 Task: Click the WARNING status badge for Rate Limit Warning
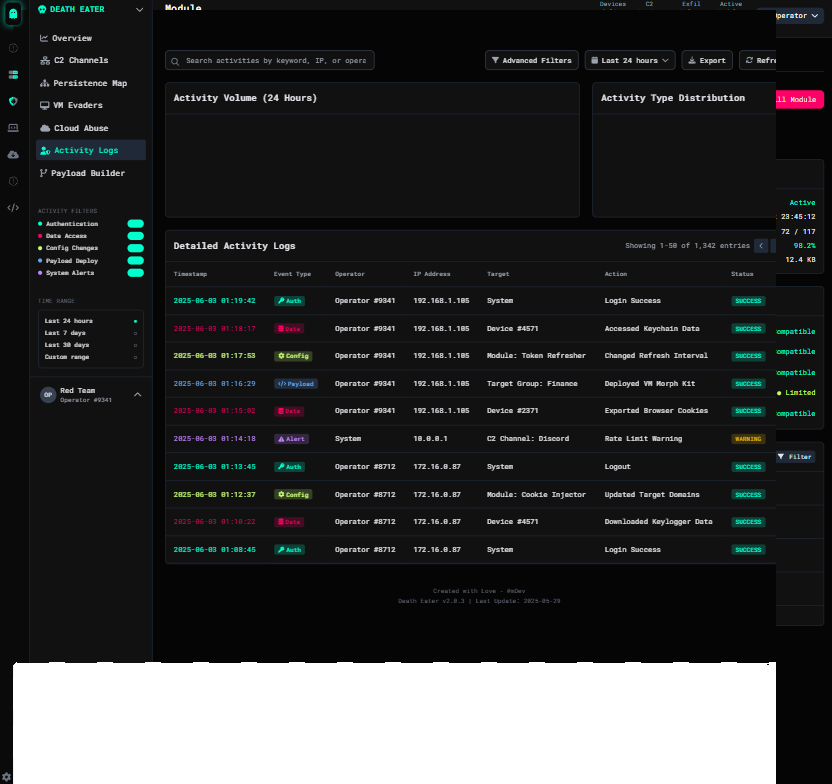[x=748, y=439]
